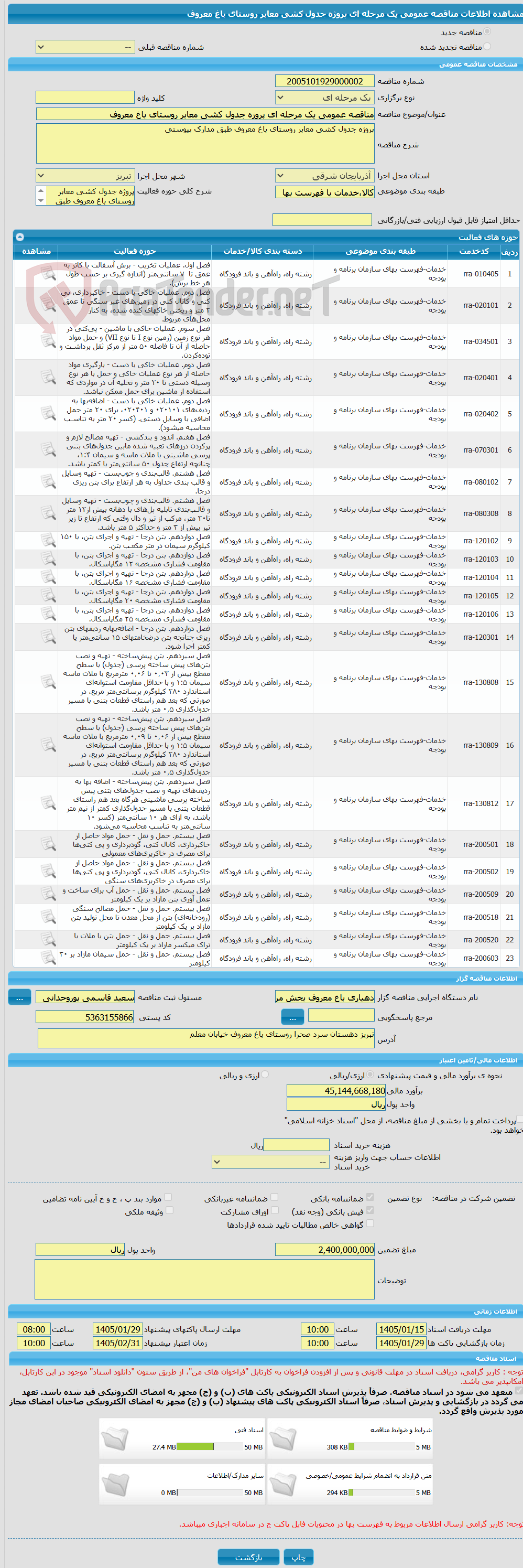Click the بازگشت back button

point(249,1556)
